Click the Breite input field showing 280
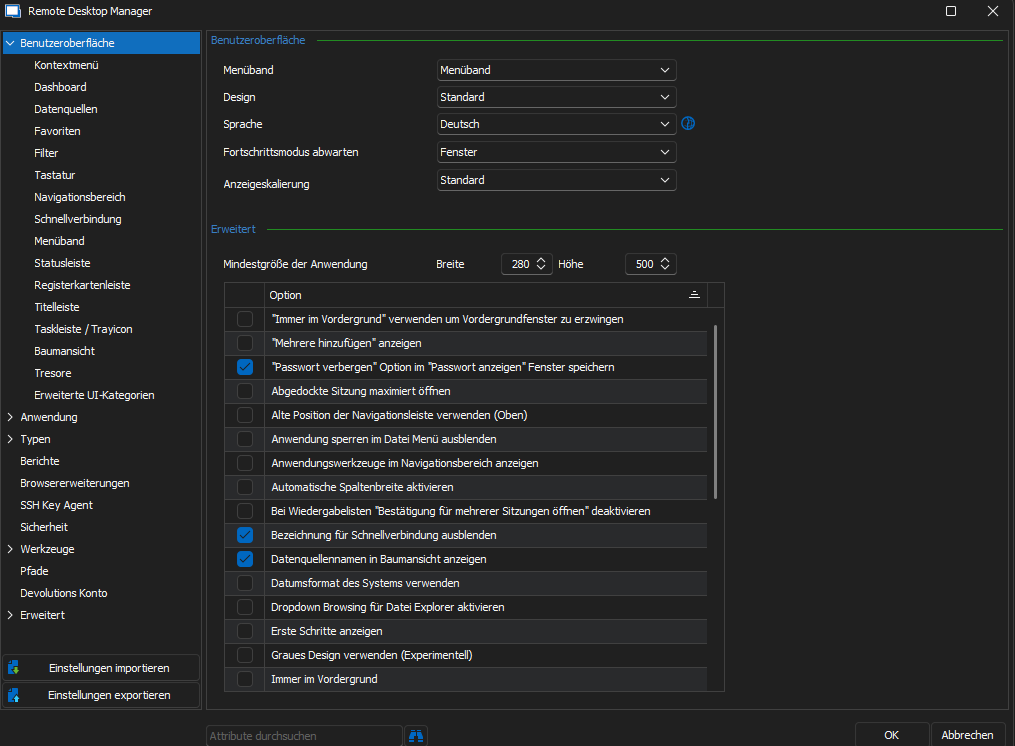 coord(519,264)
